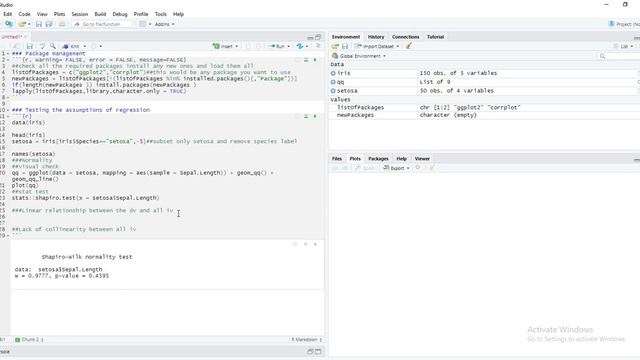Click the re-run/publish blue icon beside Run

[x=300, y=46]
